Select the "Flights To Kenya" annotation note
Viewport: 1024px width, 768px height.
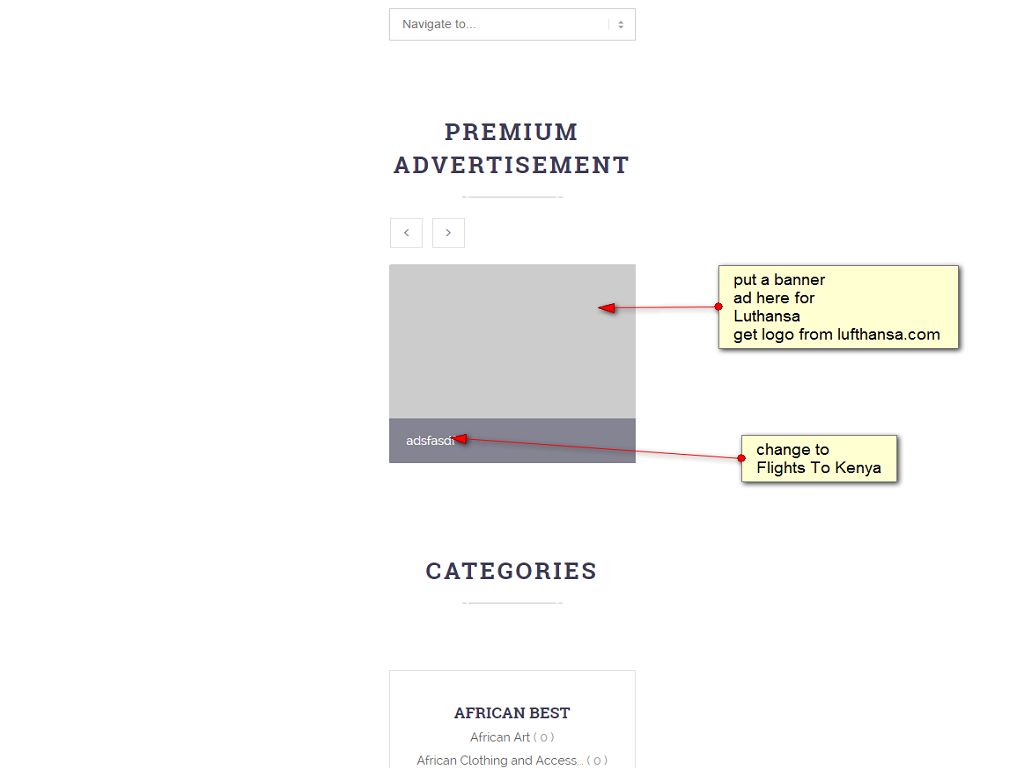click(819, 459)
